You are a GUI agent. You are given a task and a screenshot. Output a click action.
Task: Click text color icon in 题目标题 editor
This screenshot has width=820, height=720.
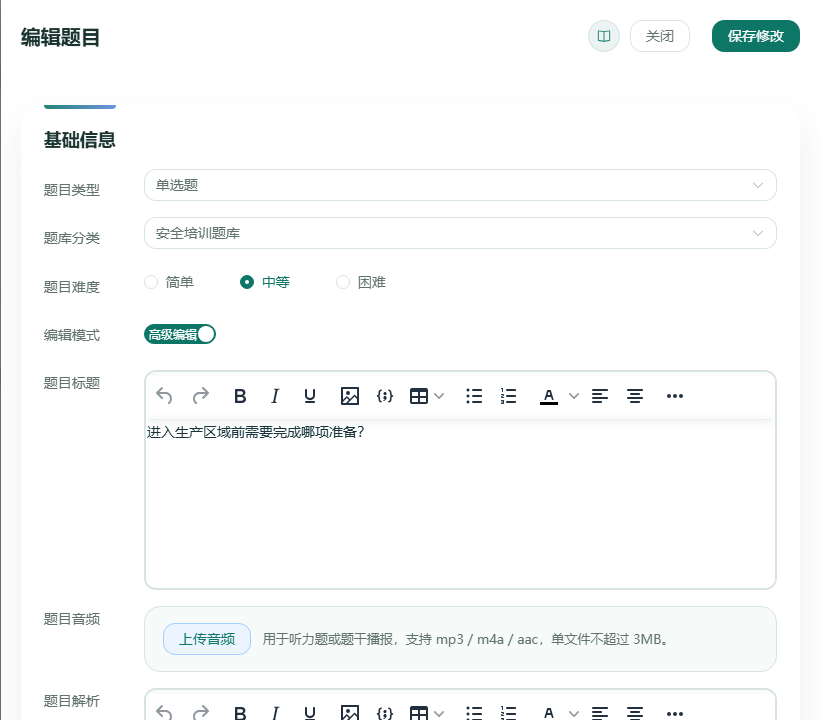(x=549, y=396)
